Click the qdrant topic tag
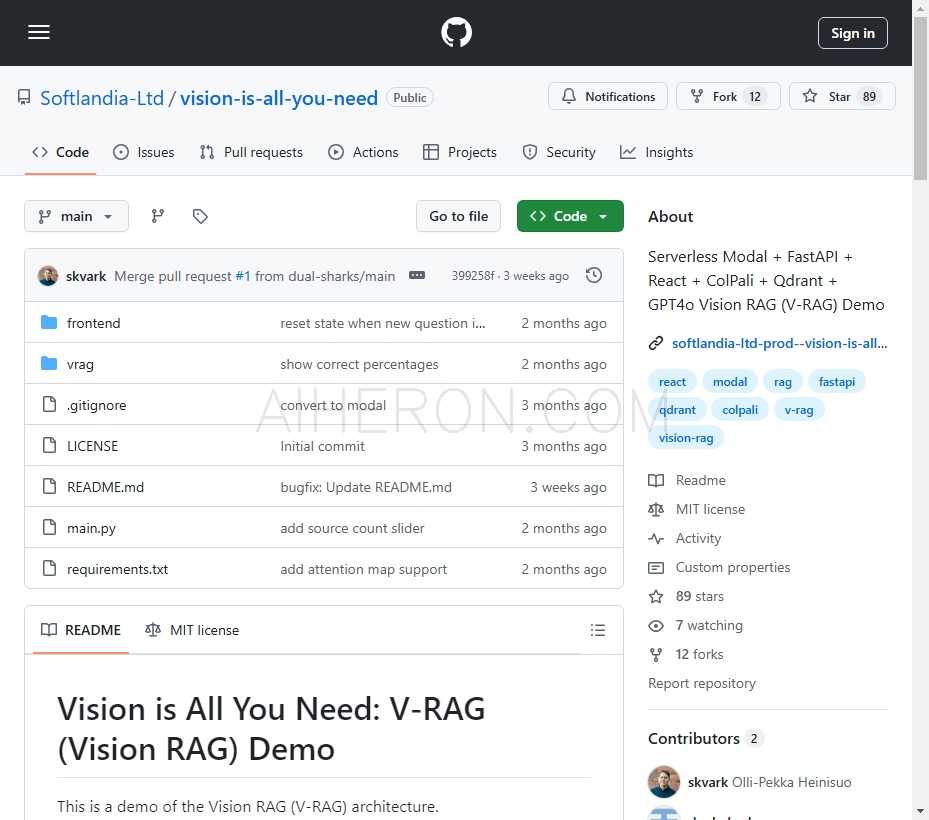 tap(677, 410)
